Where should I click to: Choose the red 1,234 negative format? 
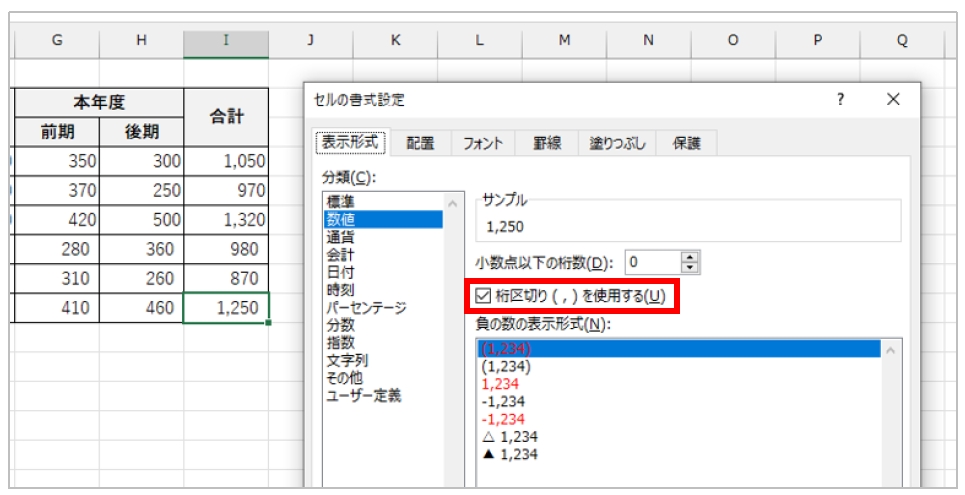pyautogui.click(x=679, y=384)
